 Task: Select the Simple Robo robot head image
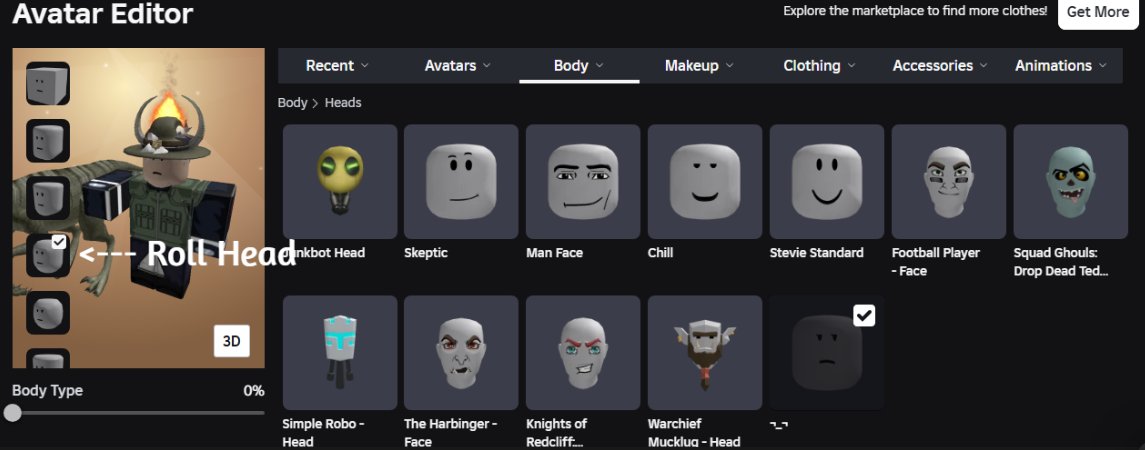[x=340, y=353]
